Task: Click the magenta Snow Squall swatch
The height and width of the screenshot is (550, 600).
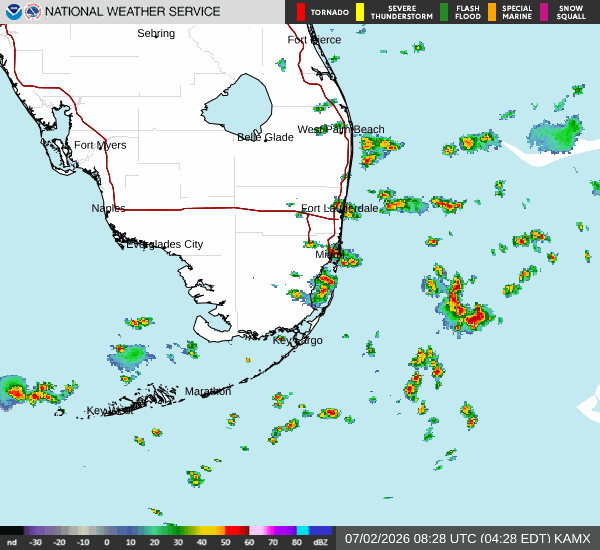Action: [x=544, y=12]
